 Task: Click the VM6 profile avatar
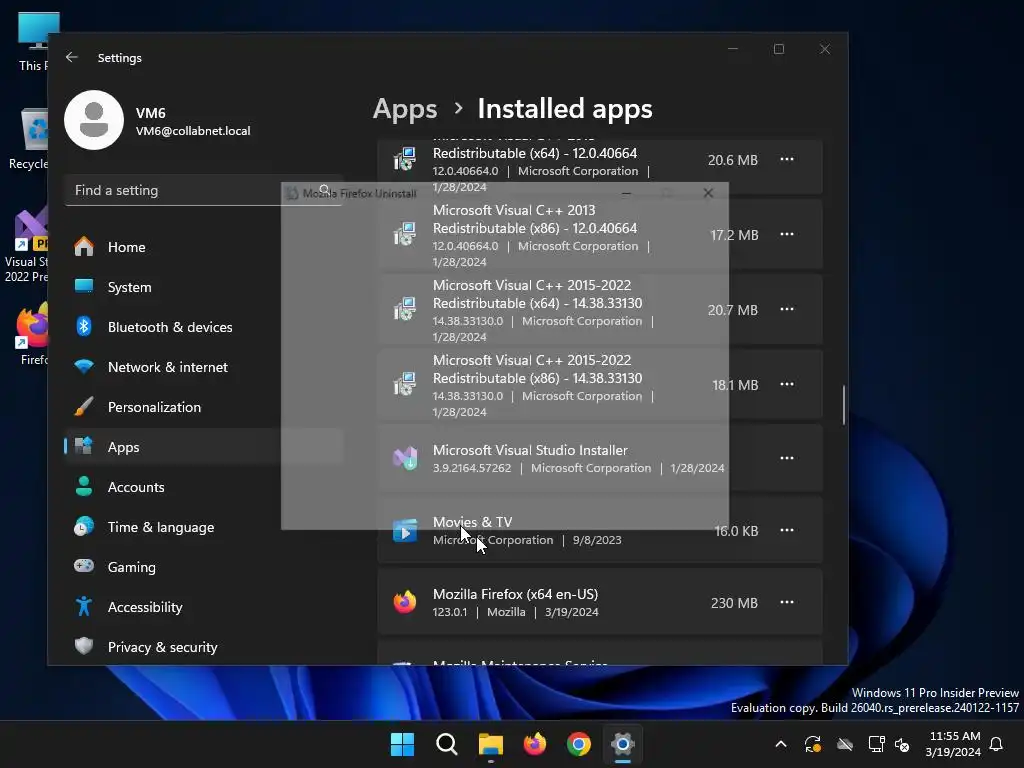click(94, 120)
